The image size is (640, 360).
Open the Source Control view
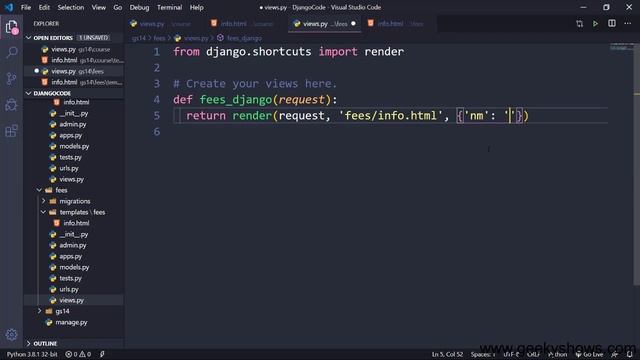coord(11,78)
